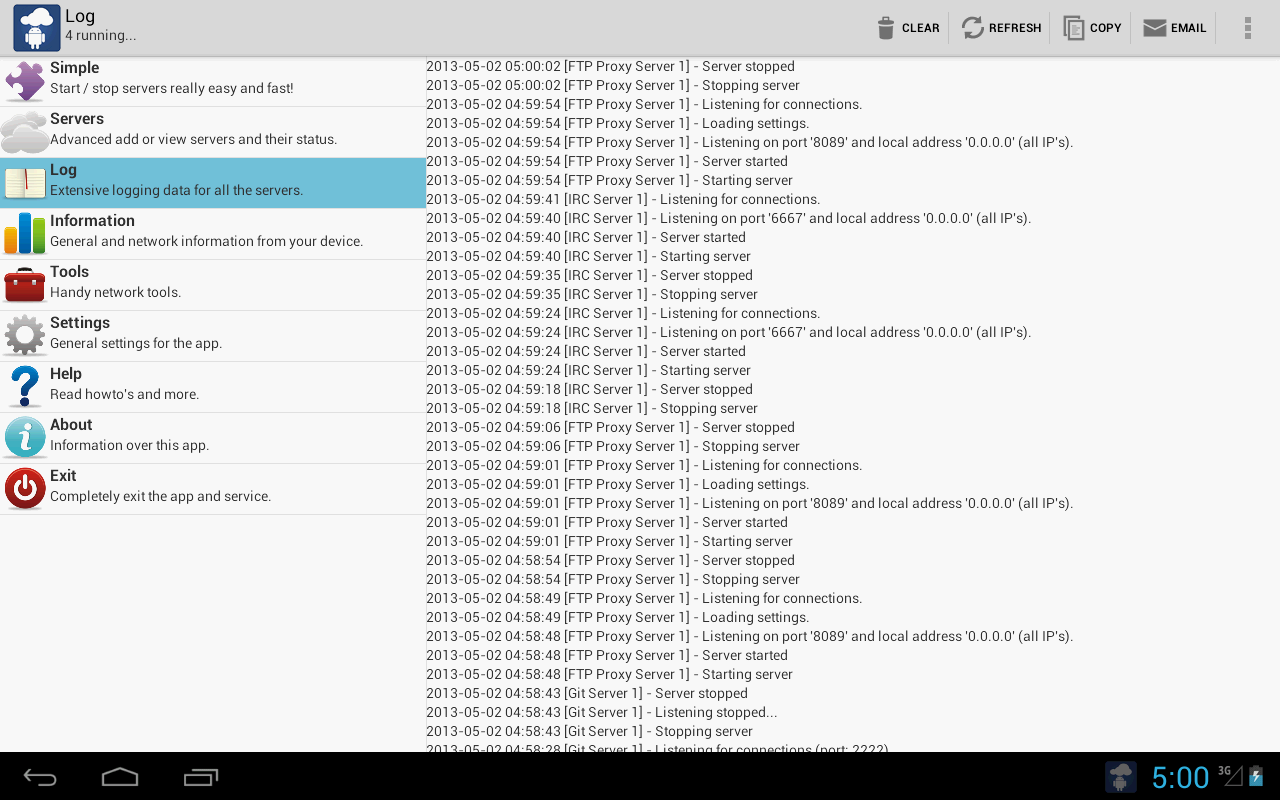Open the Log menu entry

[x=213, y=183]
